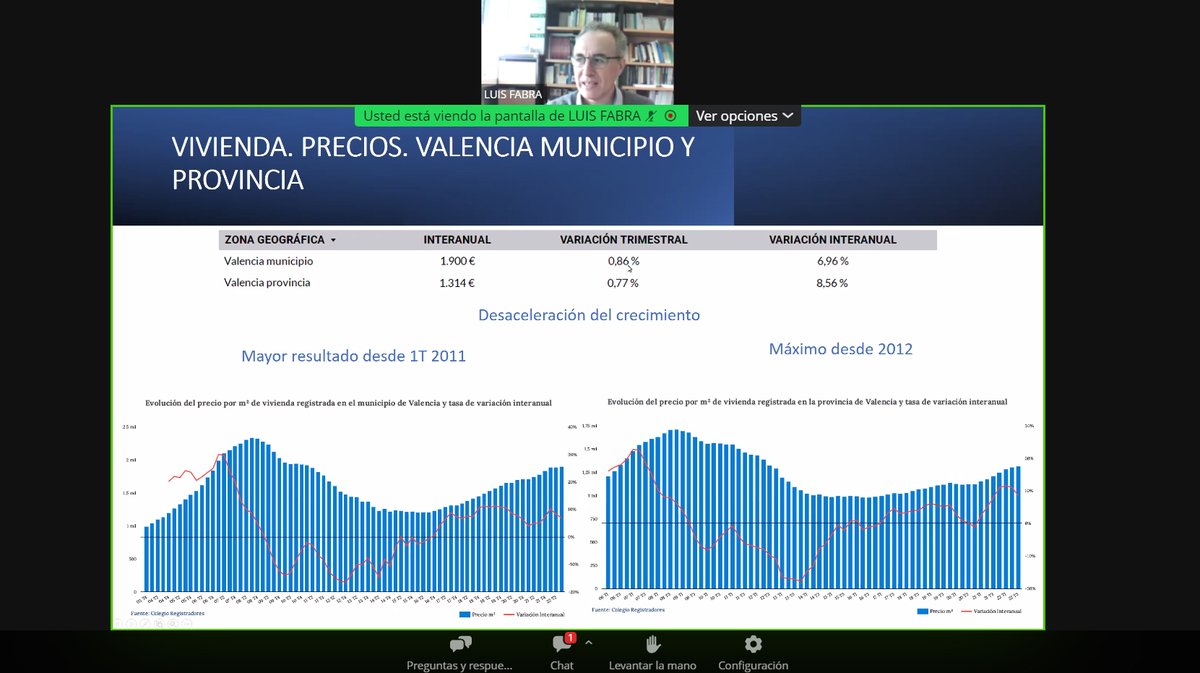Viewport: 1200px width, 673px height.
Task: Click the Desaceleración del crecimiento text
Action: point(589,315)
